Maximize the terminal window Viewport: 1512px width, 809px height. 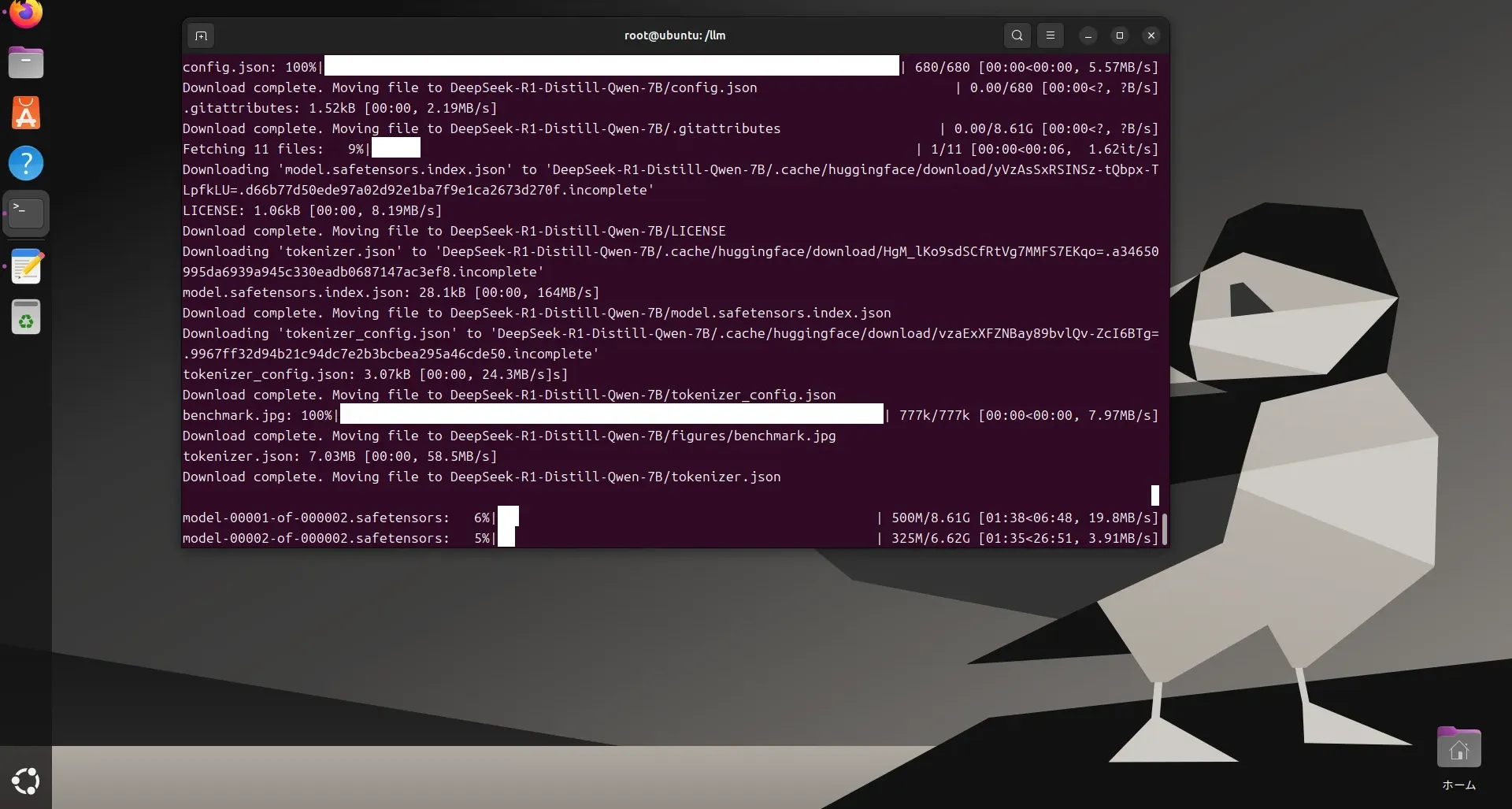(x=1119, y=35)
